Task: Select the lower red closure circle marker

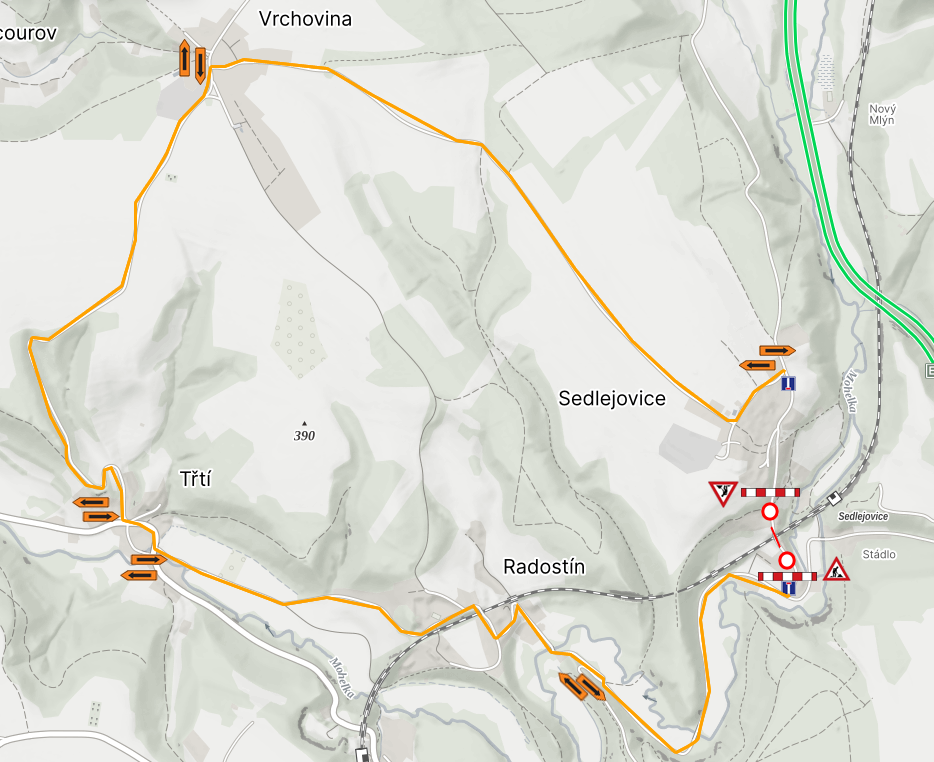Action: [787, 561]
